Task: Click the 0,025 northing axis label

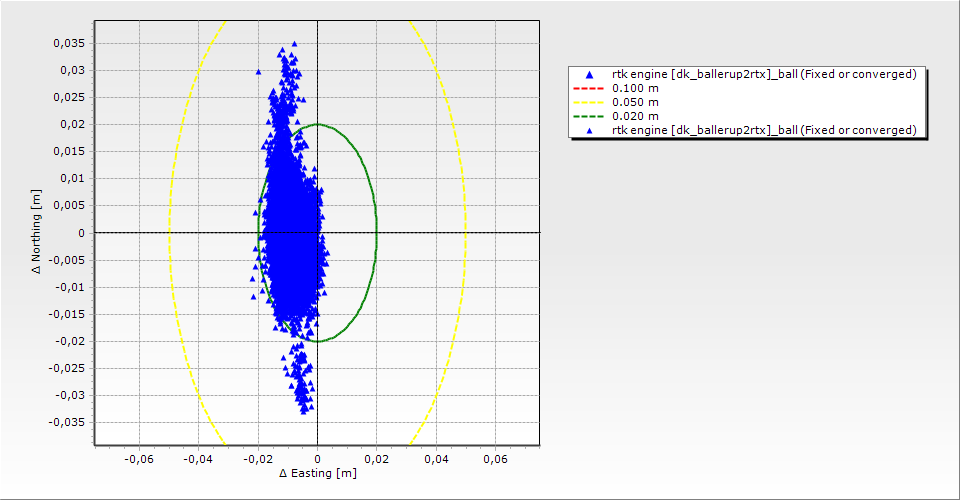Action: pos(69,97)
